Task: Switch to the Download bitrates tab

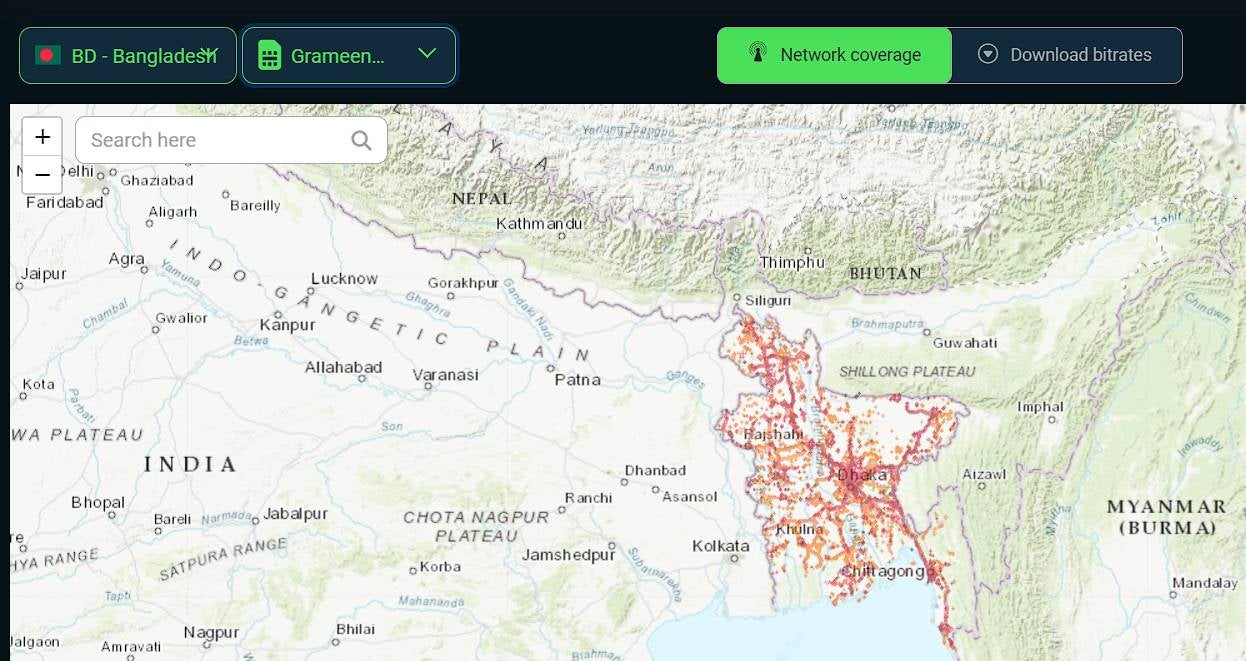Action: point(1067,55)
